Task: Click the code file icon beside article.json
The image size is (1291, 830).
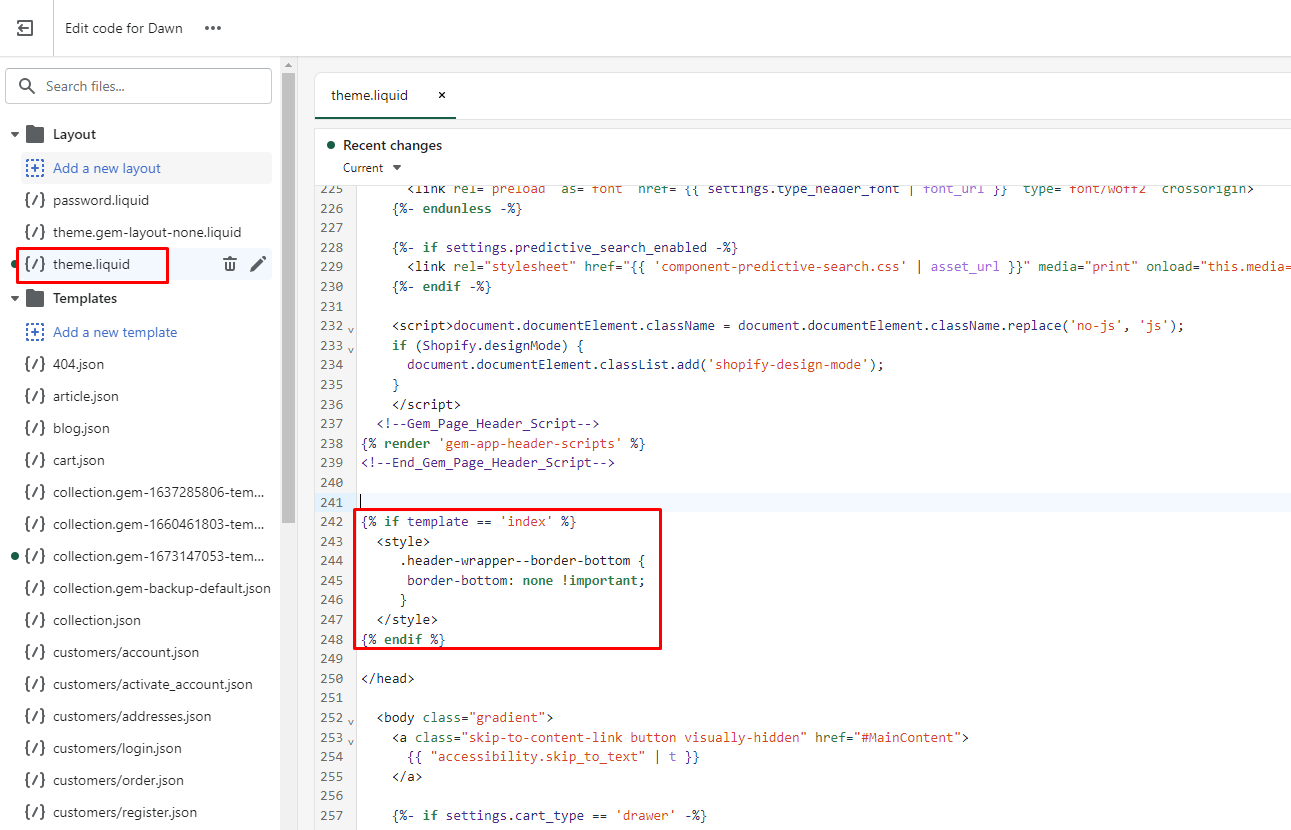Action: click(x=35, y=396)
